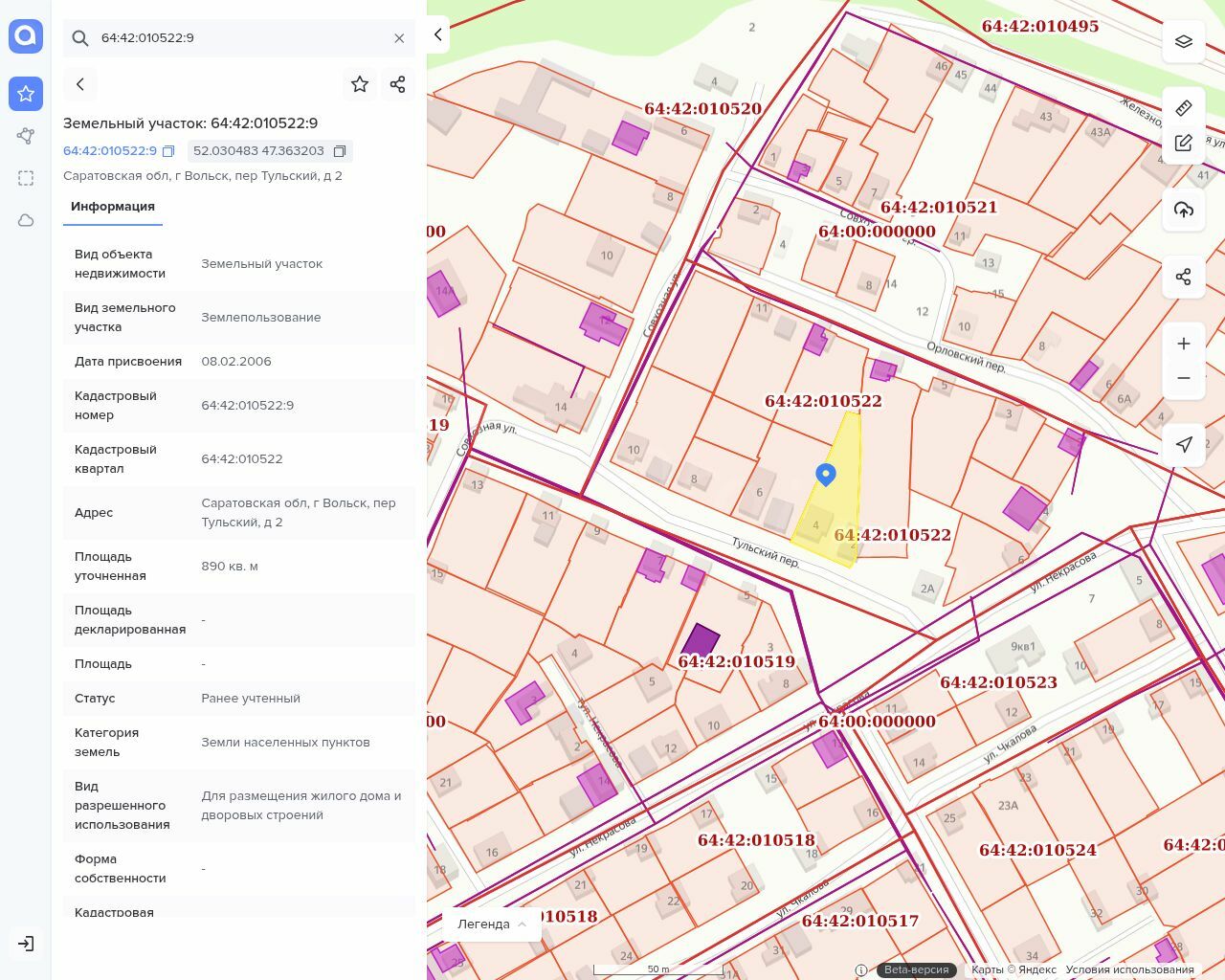Select the Информация tab
Image resolution: width=1225 pixels, height=980 pixels.
pos(113,207)
